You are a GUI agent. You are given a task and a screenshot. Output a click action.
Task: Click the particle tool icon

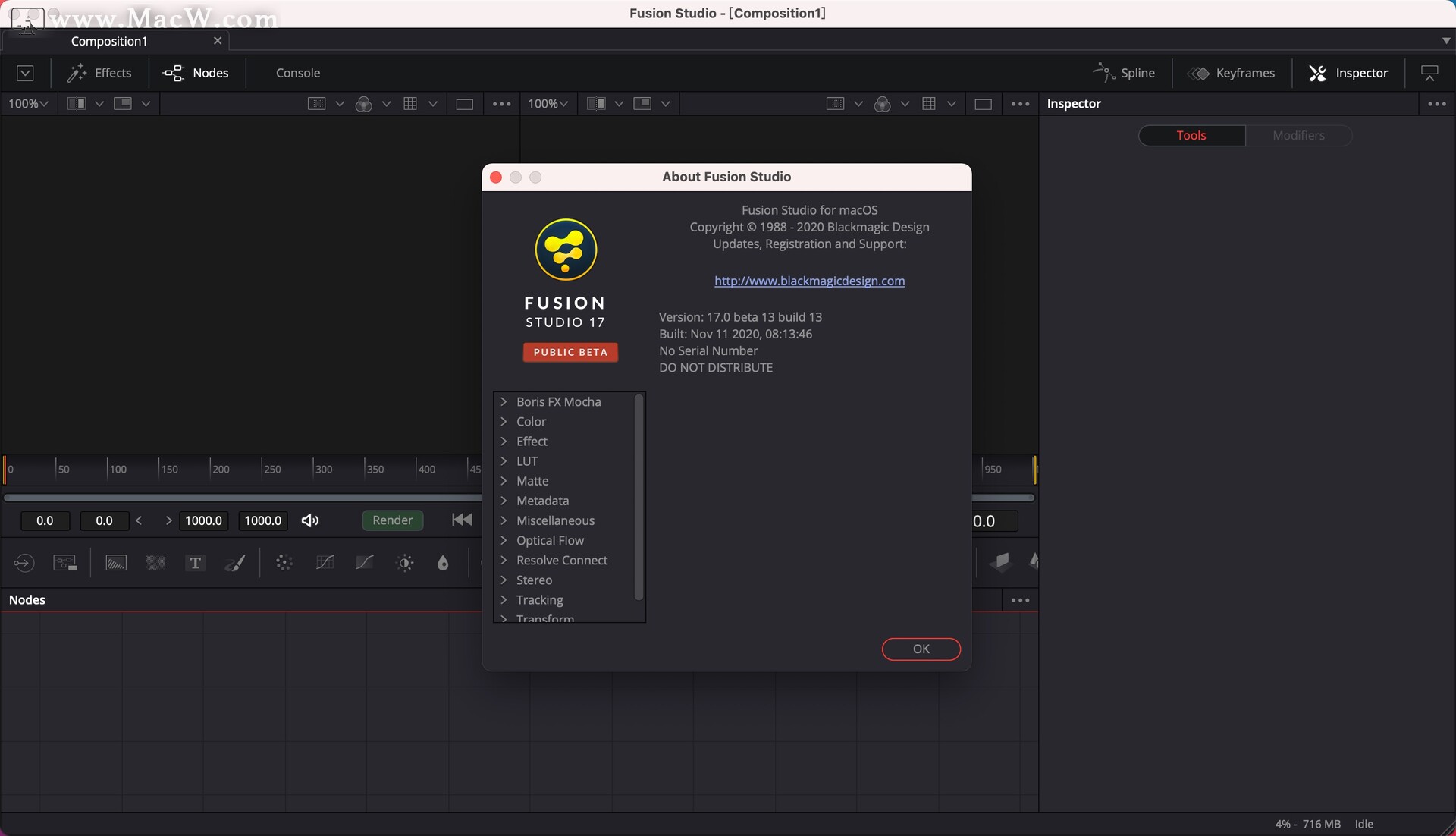284,562
